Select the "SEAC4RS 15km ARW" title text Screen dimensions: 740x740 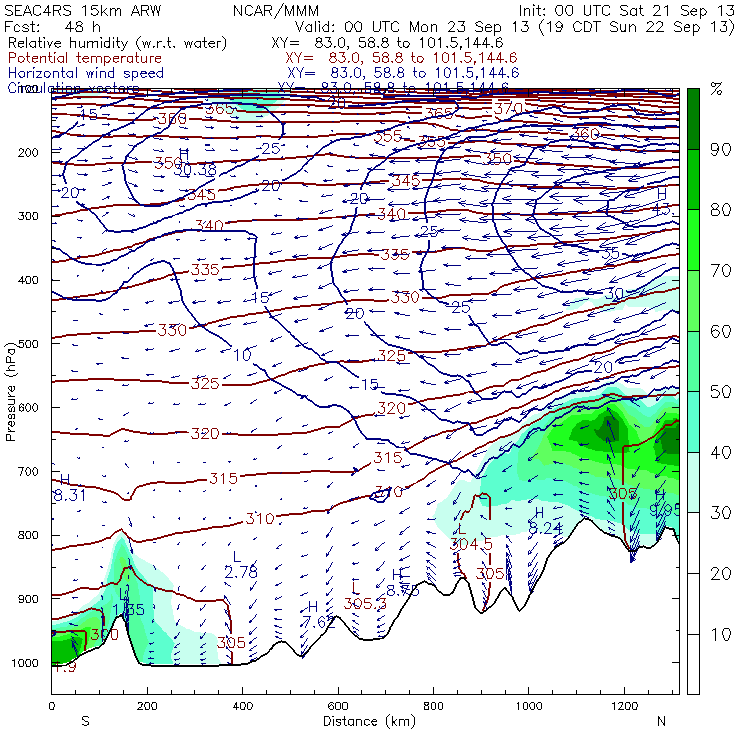pos(82,10)
